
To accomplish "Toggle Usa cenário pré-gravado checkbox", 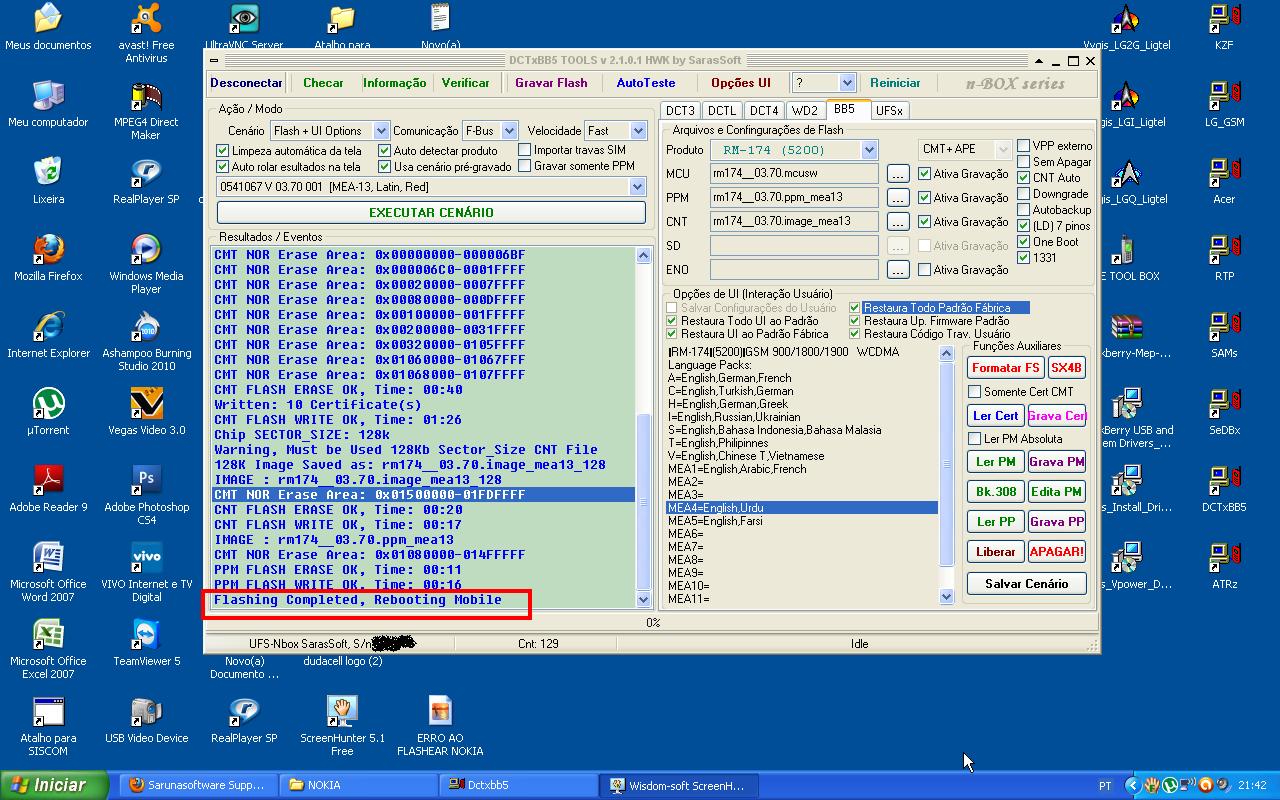I will point(385,167).
